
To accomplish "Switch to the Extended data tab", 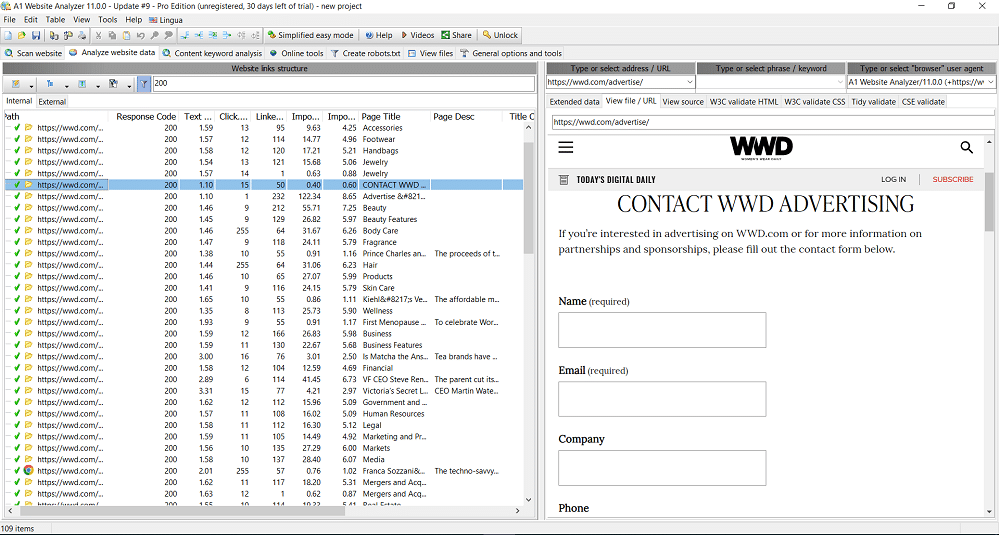I will pos(575,101).
